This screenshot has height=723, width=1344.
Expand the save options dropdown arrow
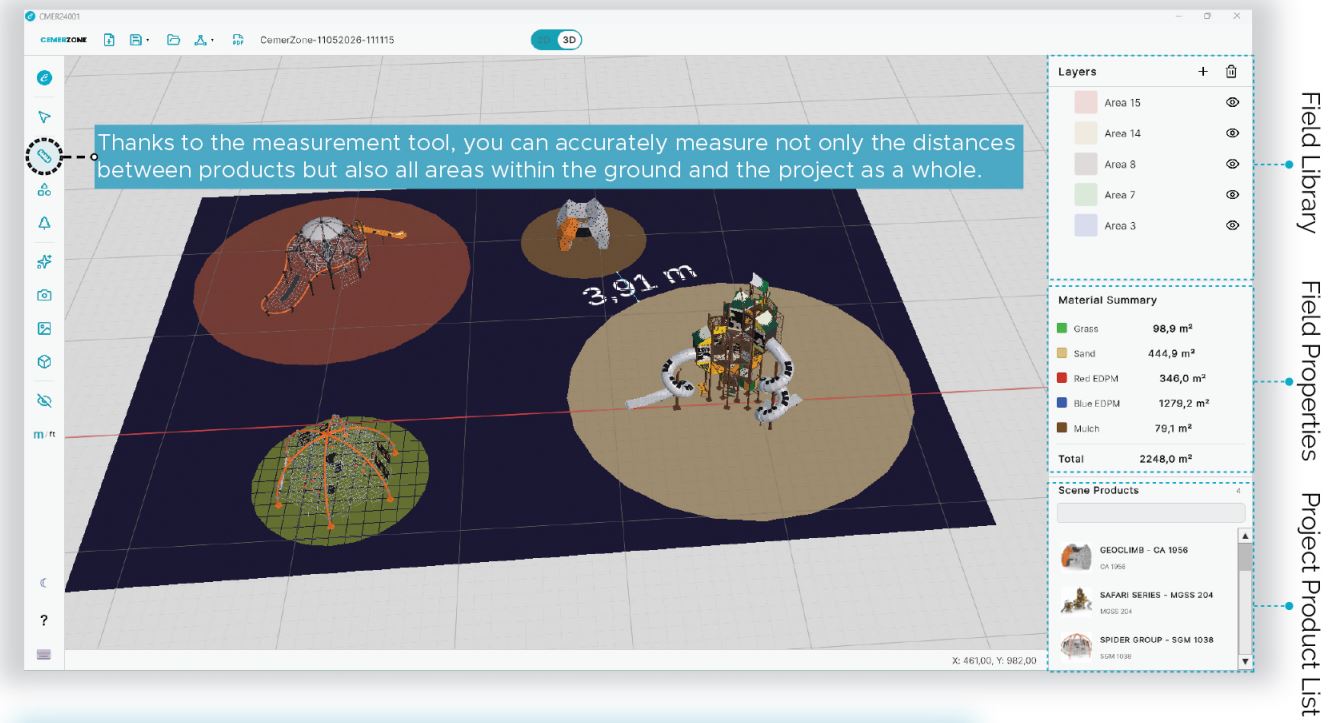point(148,42)
